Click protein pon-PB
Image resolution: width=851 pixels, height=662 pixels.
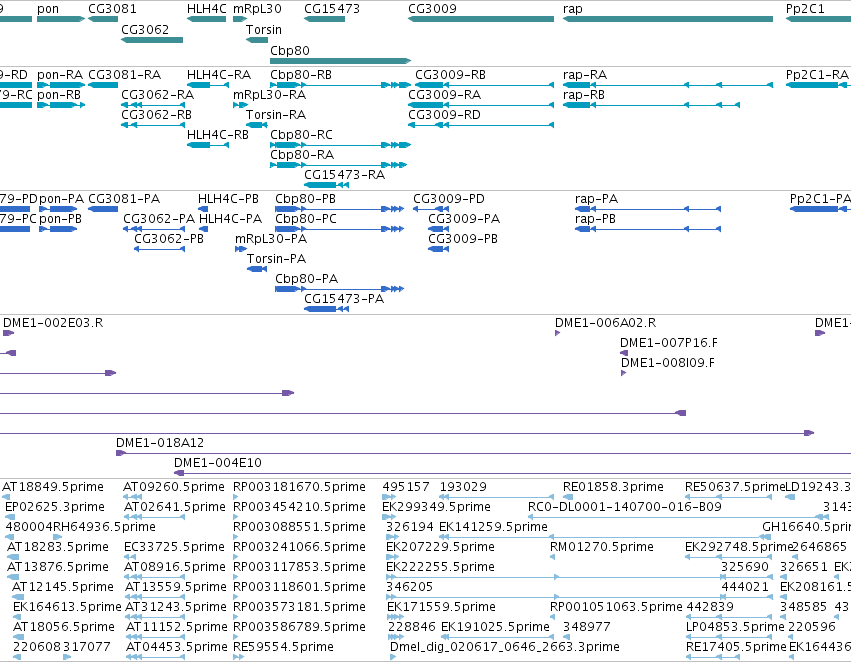(x=61, y=219)
